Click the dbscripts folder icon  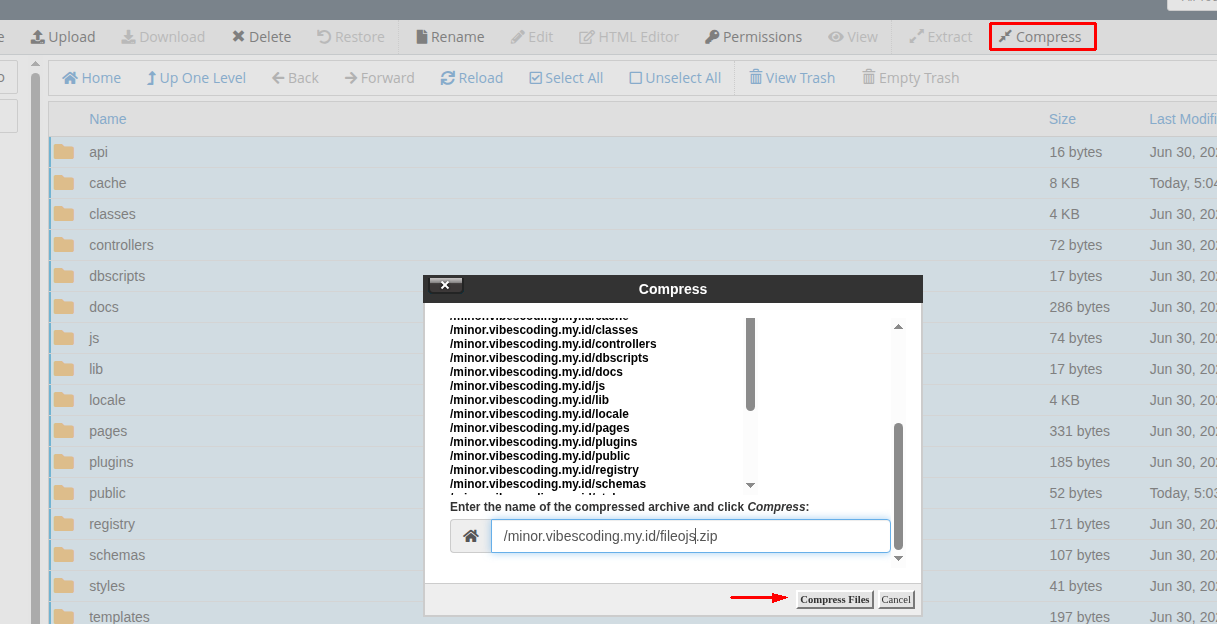65,276
